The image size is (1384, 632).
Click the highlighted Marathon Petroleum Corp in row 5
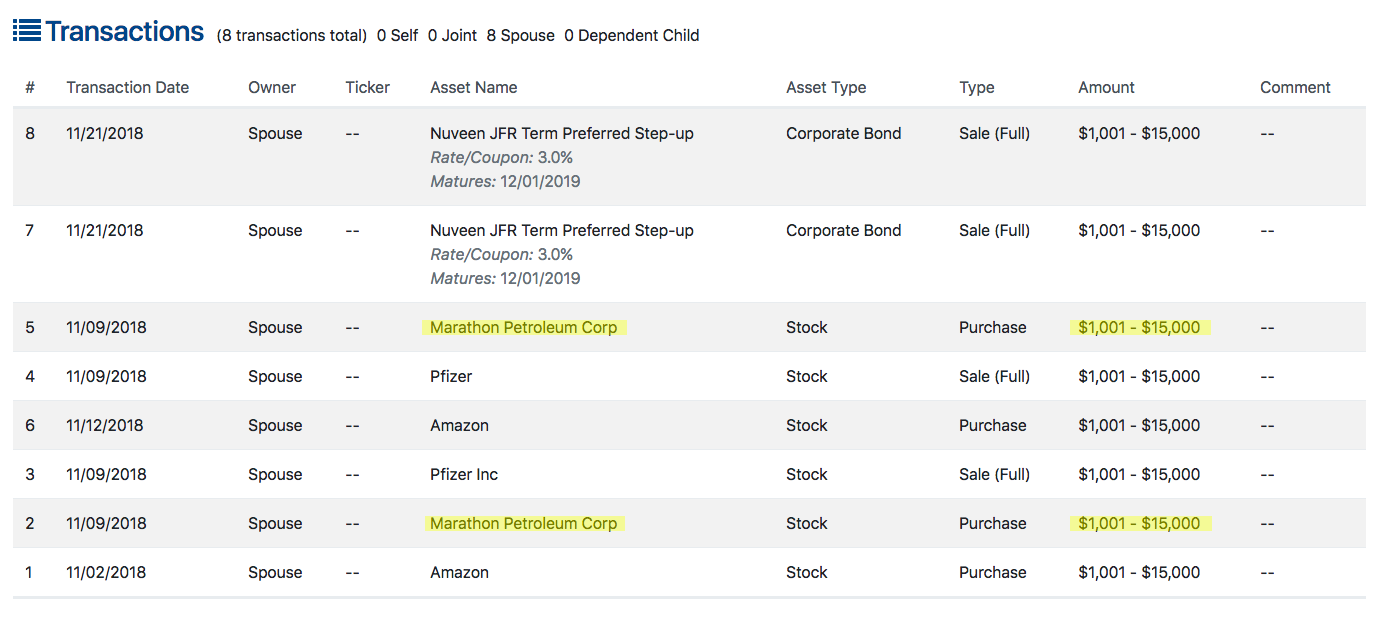(x=524, y=327)
